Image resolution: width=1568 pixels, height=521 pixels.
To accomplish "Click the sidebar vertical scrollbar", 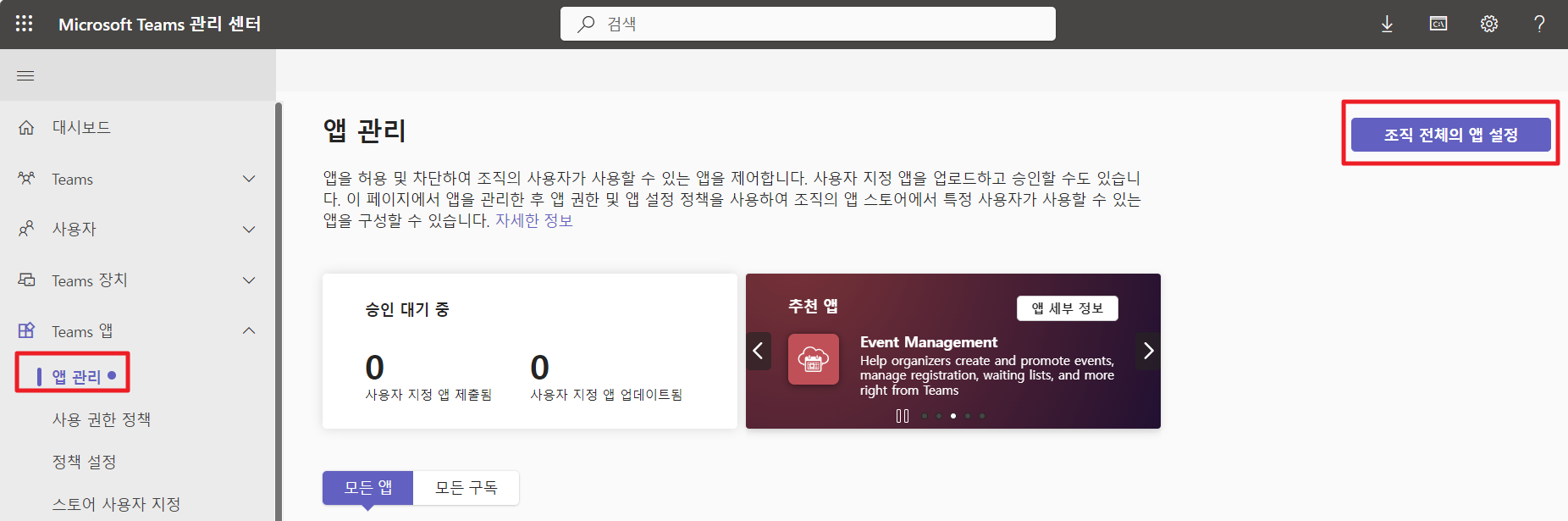I will pos(278,312).
